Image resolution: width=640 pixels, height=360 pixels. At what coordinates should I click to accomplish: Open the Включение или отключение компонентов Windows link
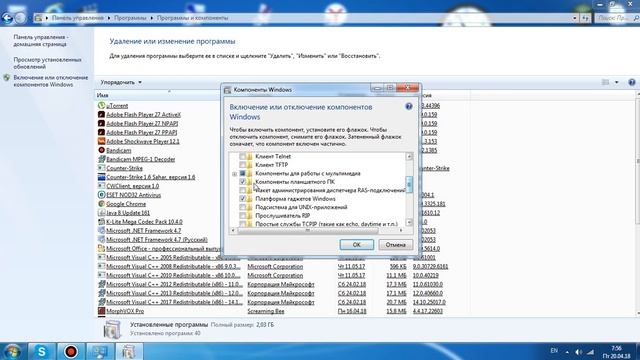click(x=51, y=81)
